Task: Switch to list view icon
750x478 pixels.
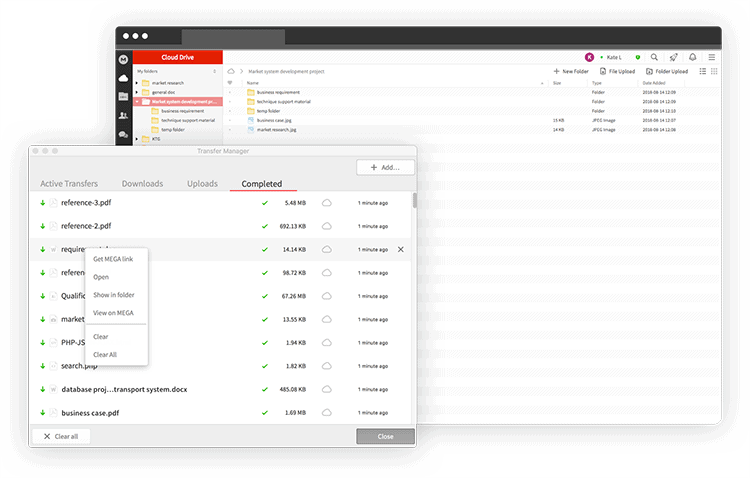Action: 703,71
